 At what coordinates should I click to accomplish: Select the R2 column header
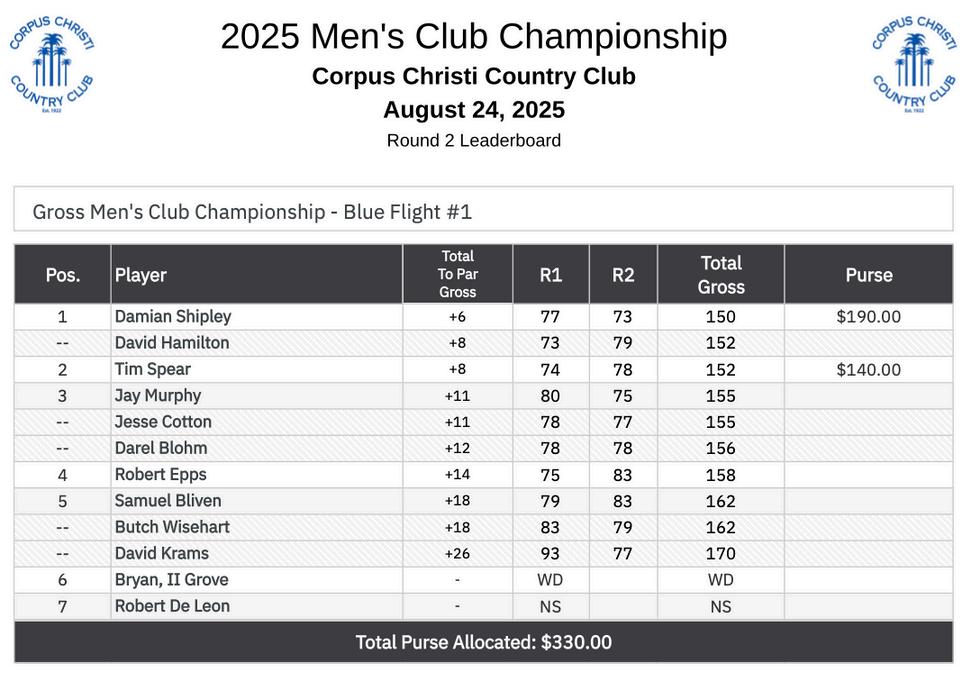click(x=623, y=274)
